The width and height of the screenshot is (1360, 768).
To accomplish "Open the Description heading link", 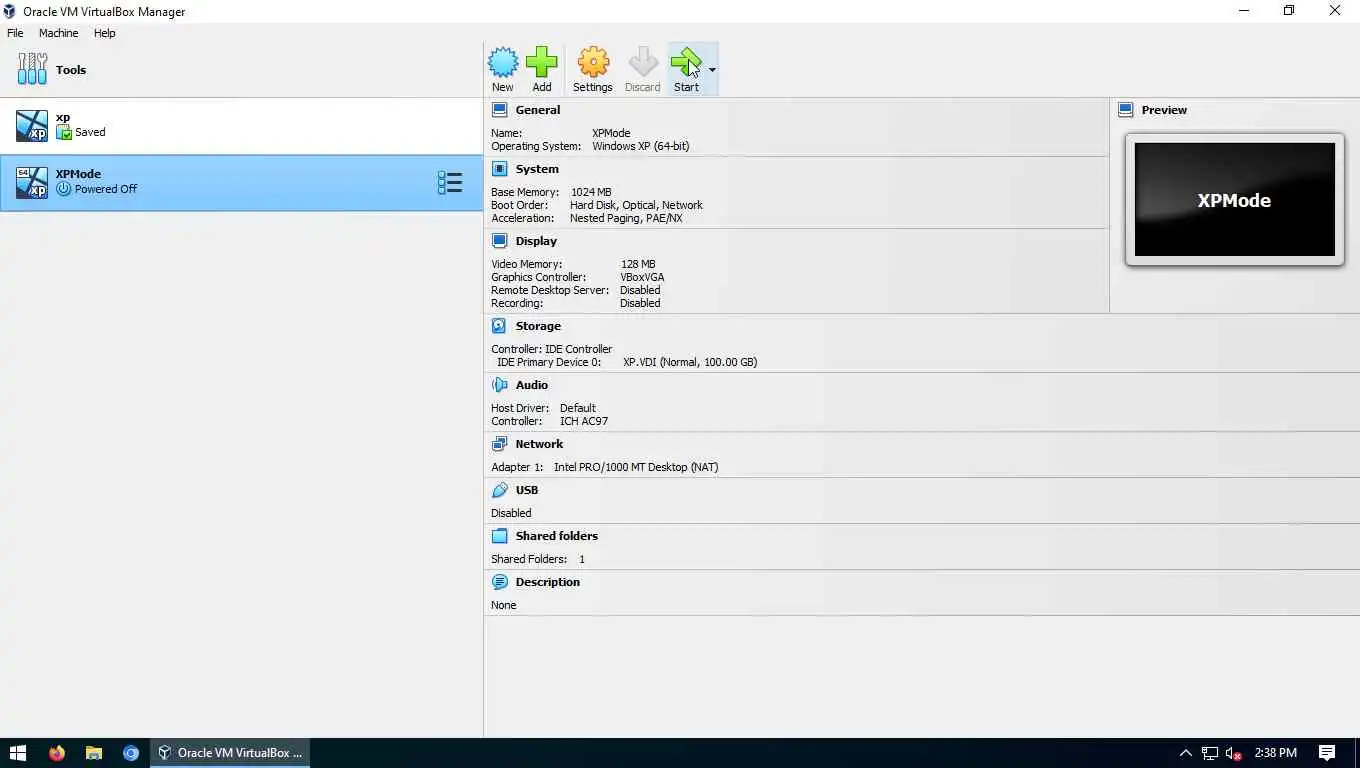I will tap(548, 582).
